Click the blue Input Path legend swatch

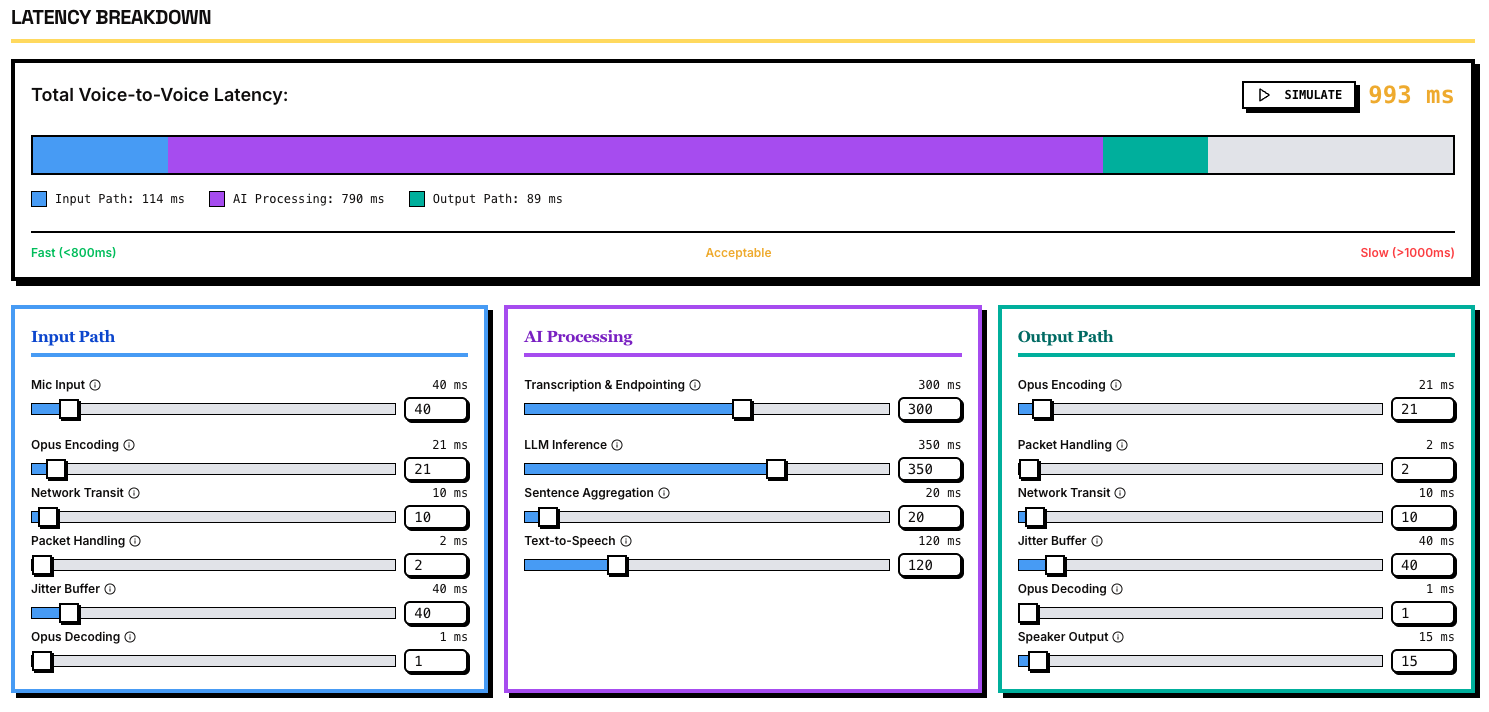coord(39,199)
